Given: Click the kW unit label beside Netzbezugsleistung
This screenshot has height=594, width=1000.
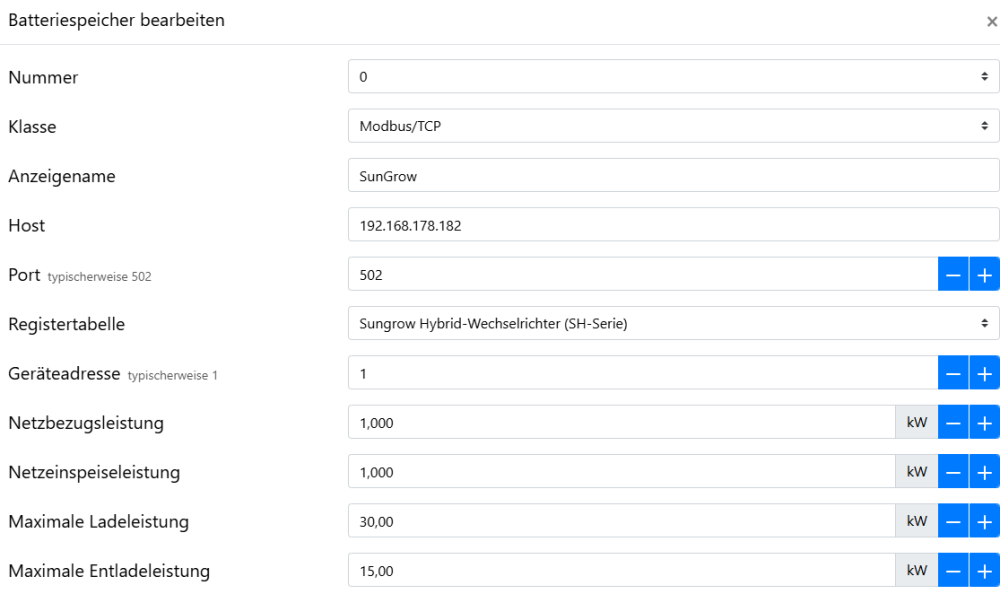Looking at the screenshot, I should (916, 422).
